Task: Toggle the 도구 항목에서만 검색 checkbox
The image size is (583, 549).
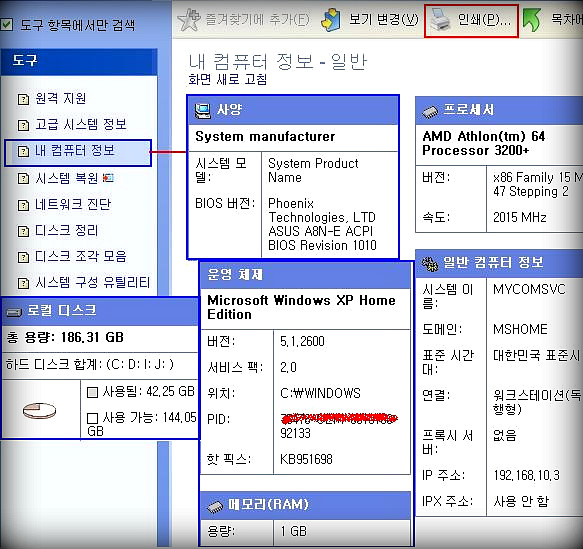Action: tap(7, 25)
